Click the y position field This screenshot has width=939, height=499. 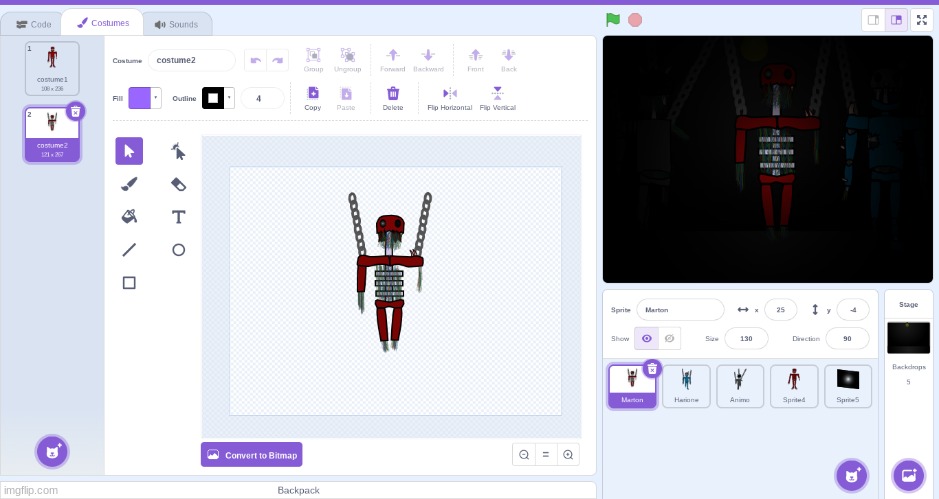[853, 310]
